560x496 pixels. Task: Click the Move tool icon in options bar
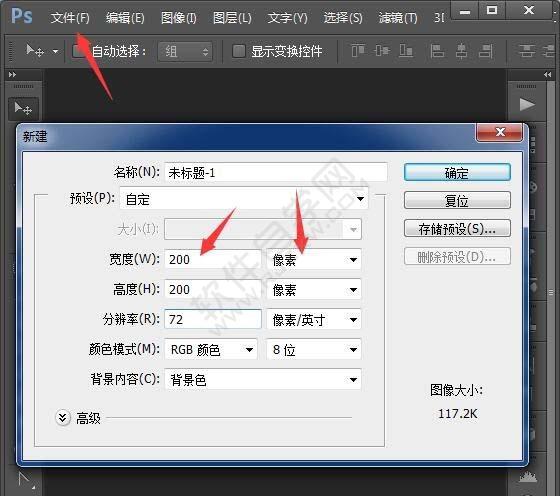pos(35,51)
